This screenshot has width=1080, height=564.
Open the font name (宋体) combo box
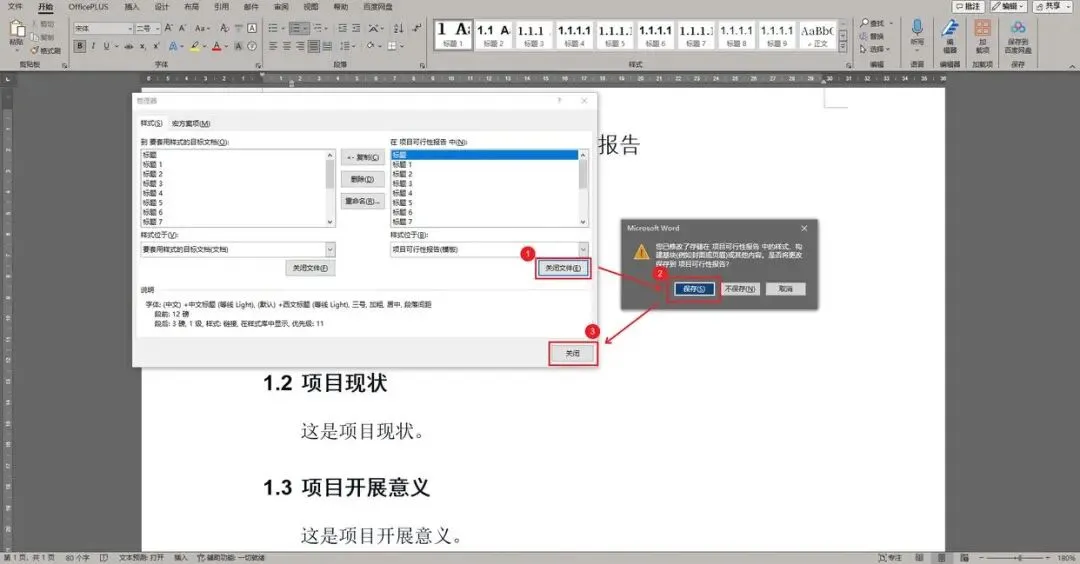[103, 28]
